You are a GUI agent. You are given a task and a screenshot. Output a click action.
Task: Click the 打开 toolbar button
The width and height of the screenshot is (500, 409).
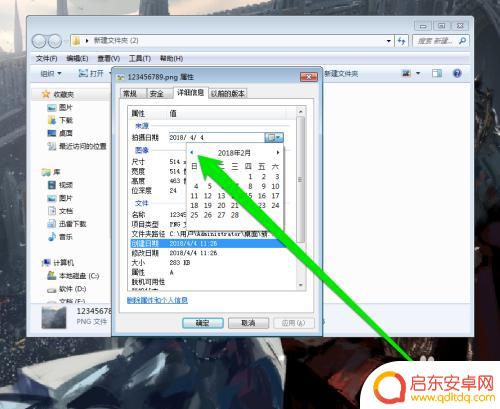click(x=91, y=73)
